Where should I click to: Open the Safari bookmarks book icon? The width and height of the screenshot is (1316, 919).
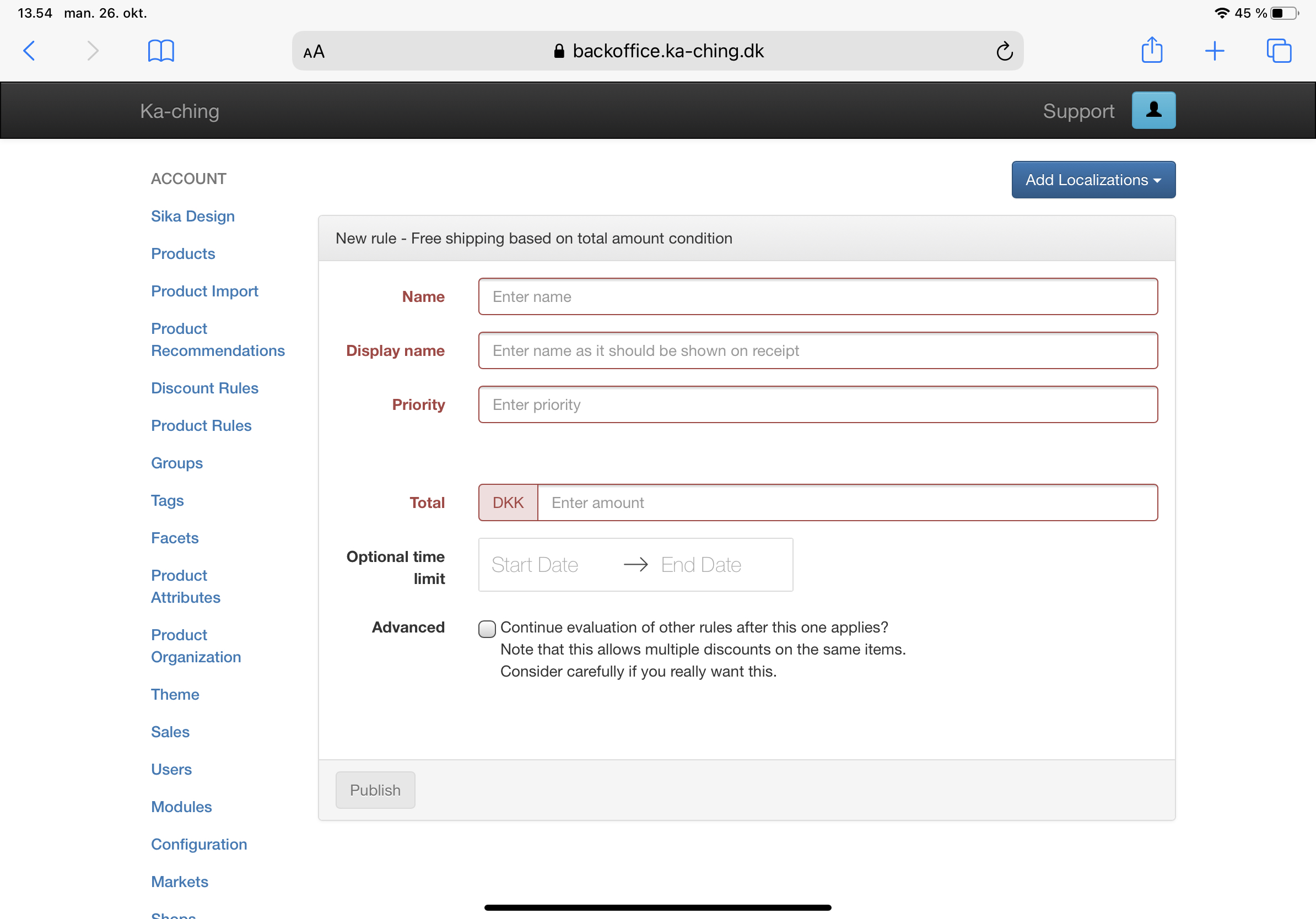tap(161, 51)
